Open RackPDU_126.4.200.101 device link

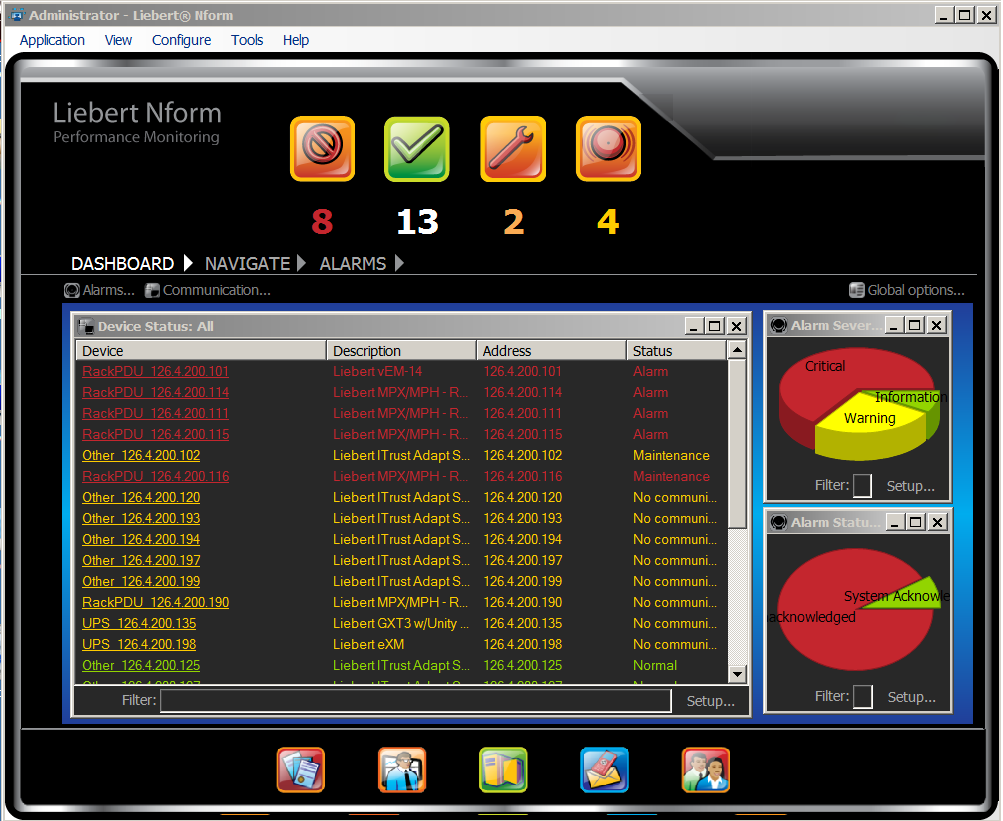(155, 371)
